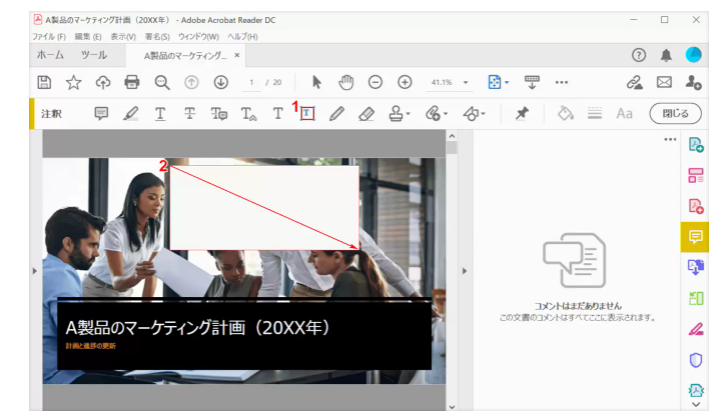Toggle the pin to keep tool selected

[521, 114]
